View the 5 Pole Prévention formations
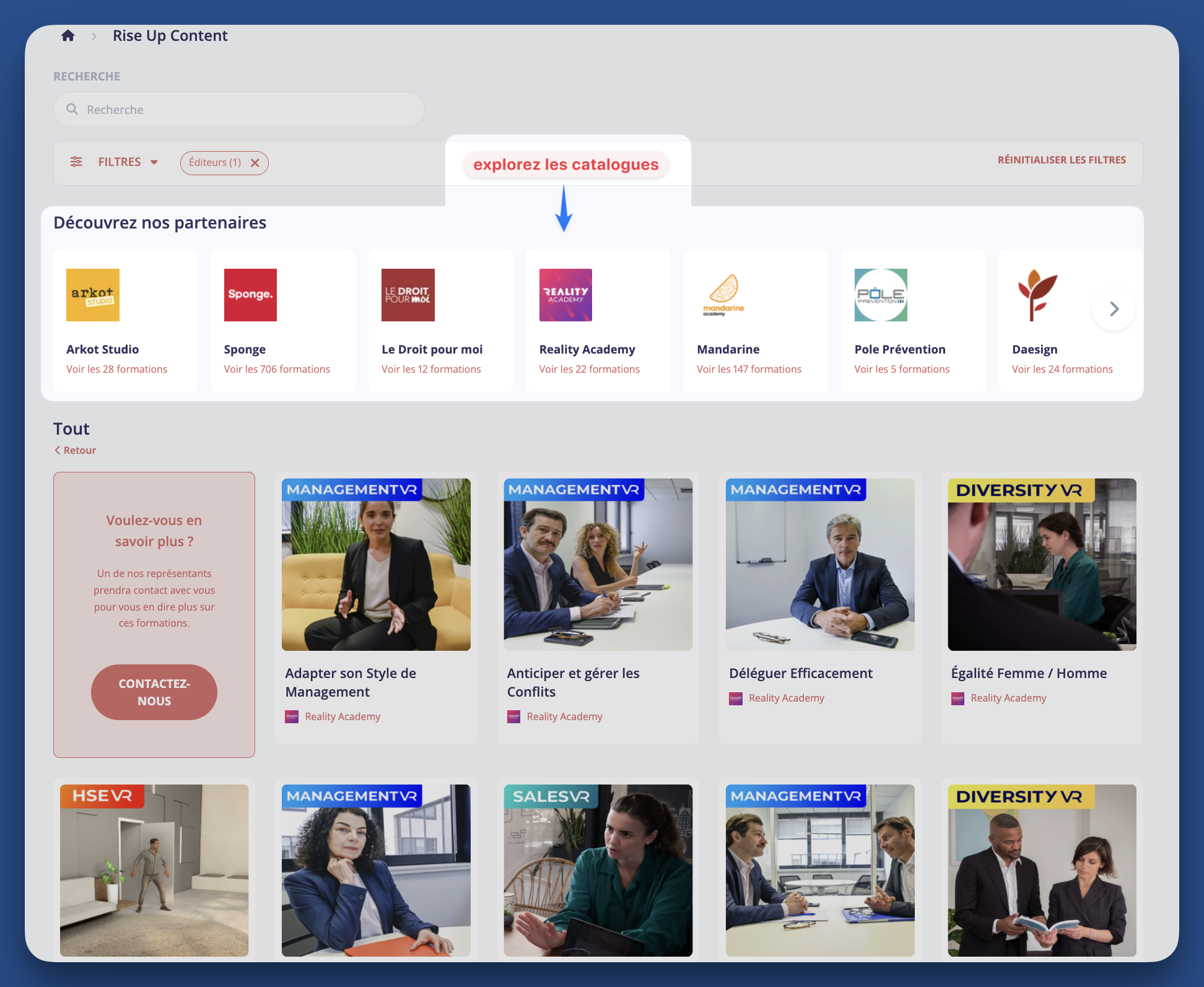The height and width of the screenshot is (987, 1204). [x=902, y=369]
